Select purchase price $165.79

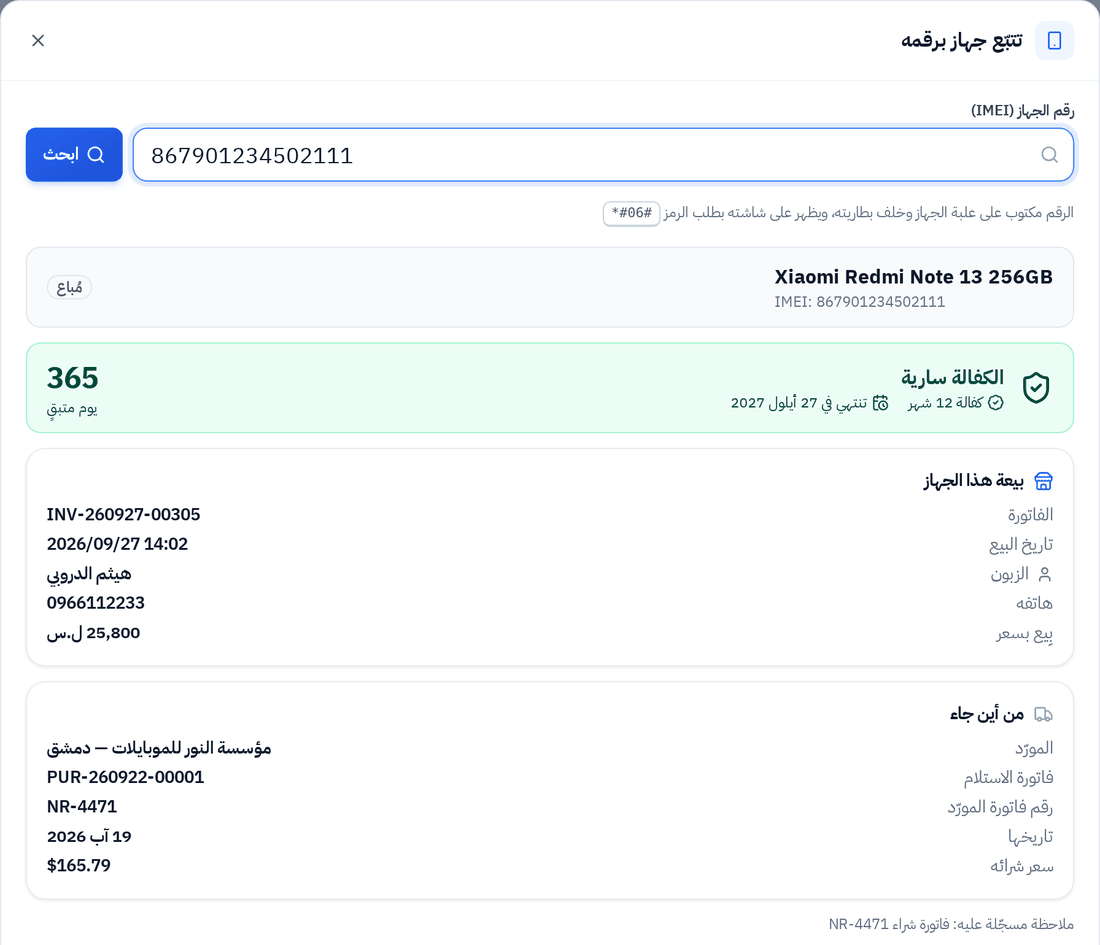coord(79,865)
